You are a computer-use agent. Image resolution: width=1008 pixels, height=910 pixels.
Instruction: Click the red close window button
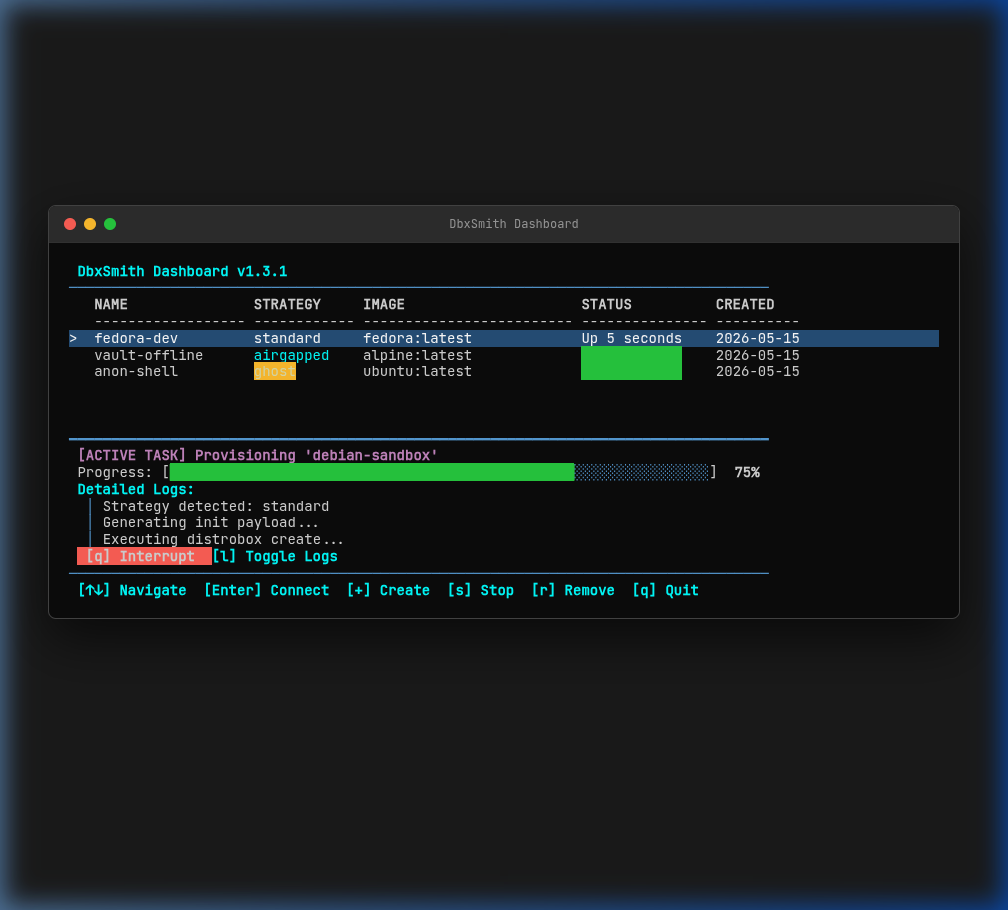click(70, 224)
